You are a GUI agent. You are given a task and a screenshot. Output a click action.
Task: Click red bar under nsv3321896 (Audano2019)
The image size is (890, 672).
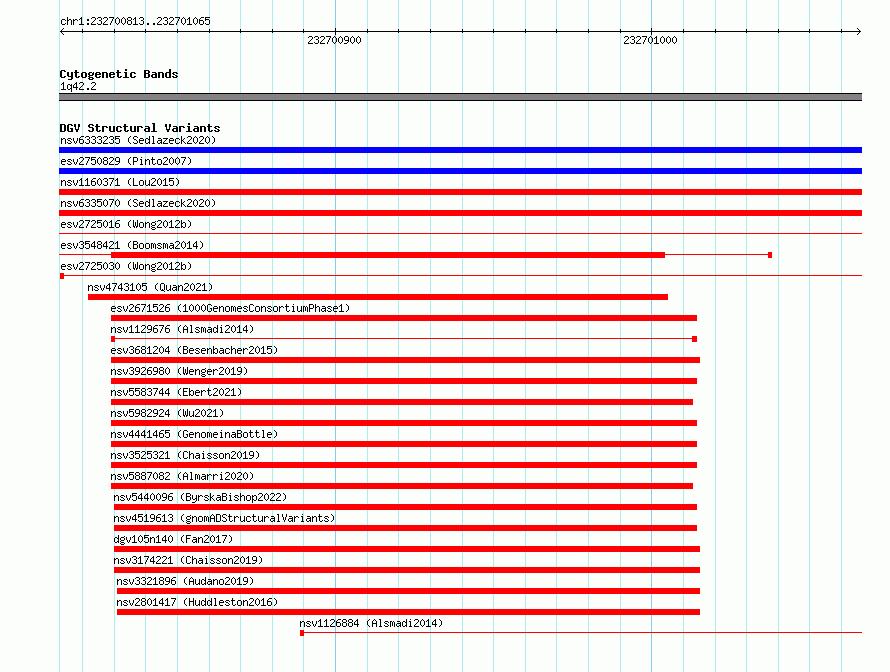[409, 591]
